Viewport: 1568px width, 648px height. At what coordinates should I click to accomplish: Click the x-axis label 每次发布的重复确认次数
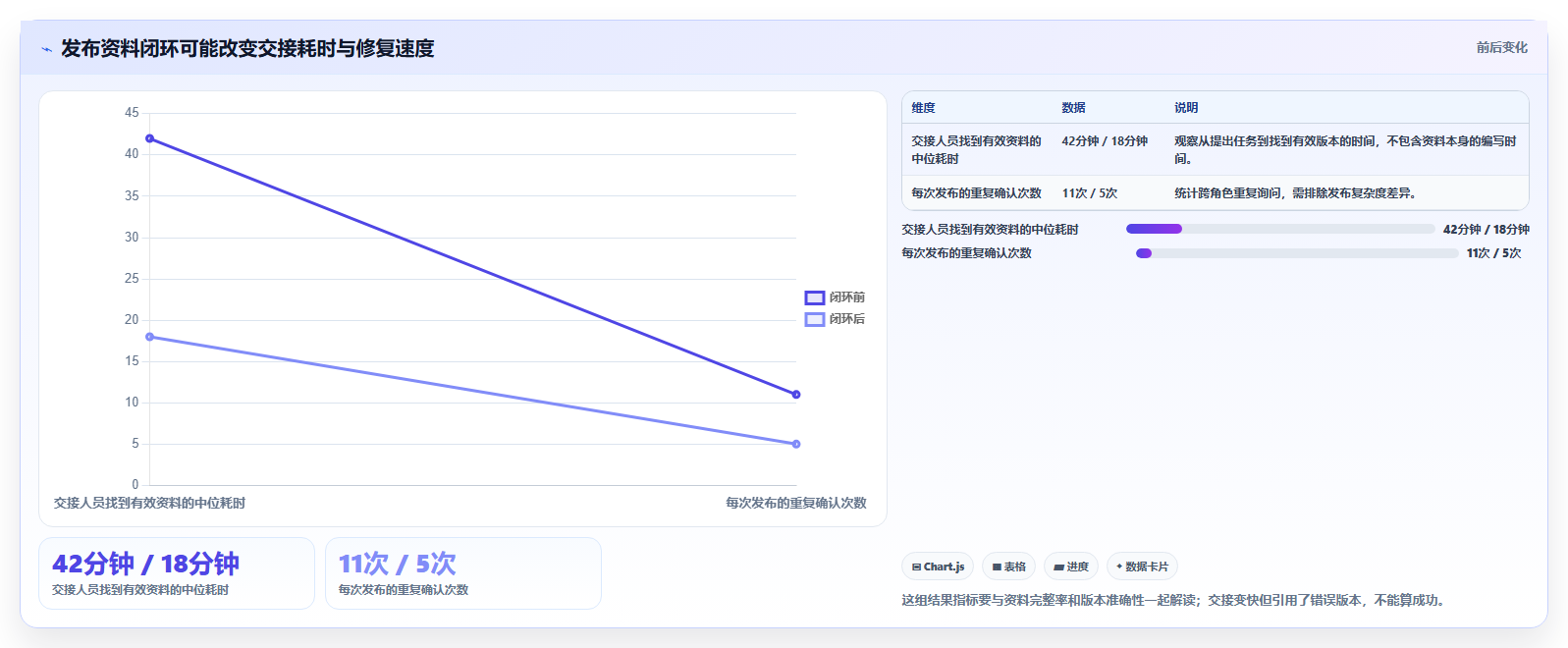[796, 503]
